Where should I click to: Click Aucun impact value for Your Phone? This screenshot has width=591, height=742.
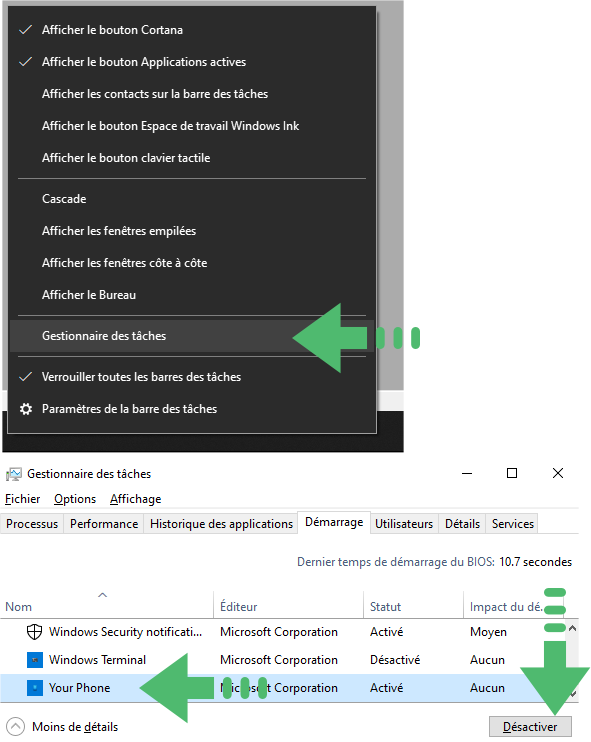(487, 688)
